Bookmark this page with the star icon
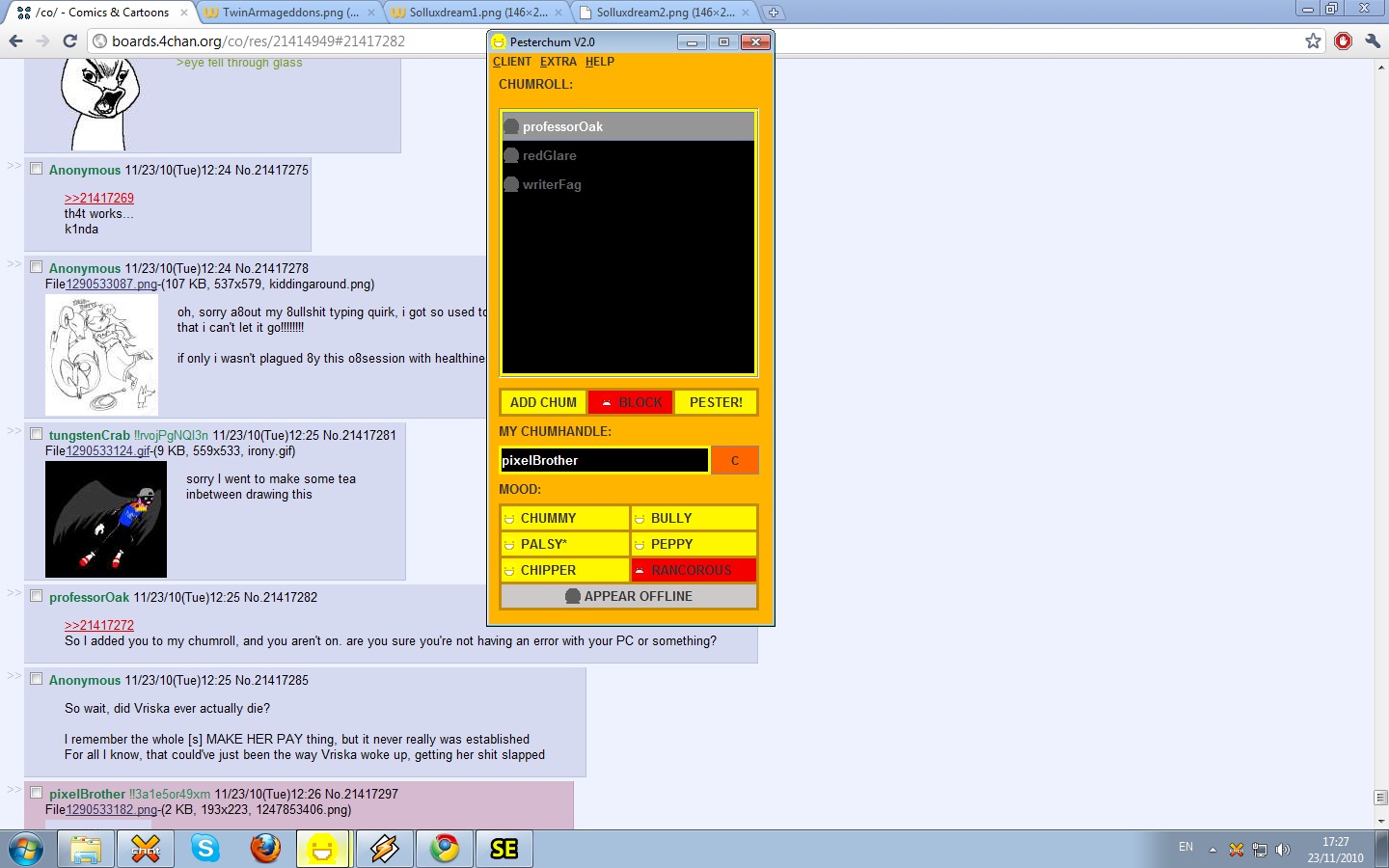 [x=1313, y=41]
